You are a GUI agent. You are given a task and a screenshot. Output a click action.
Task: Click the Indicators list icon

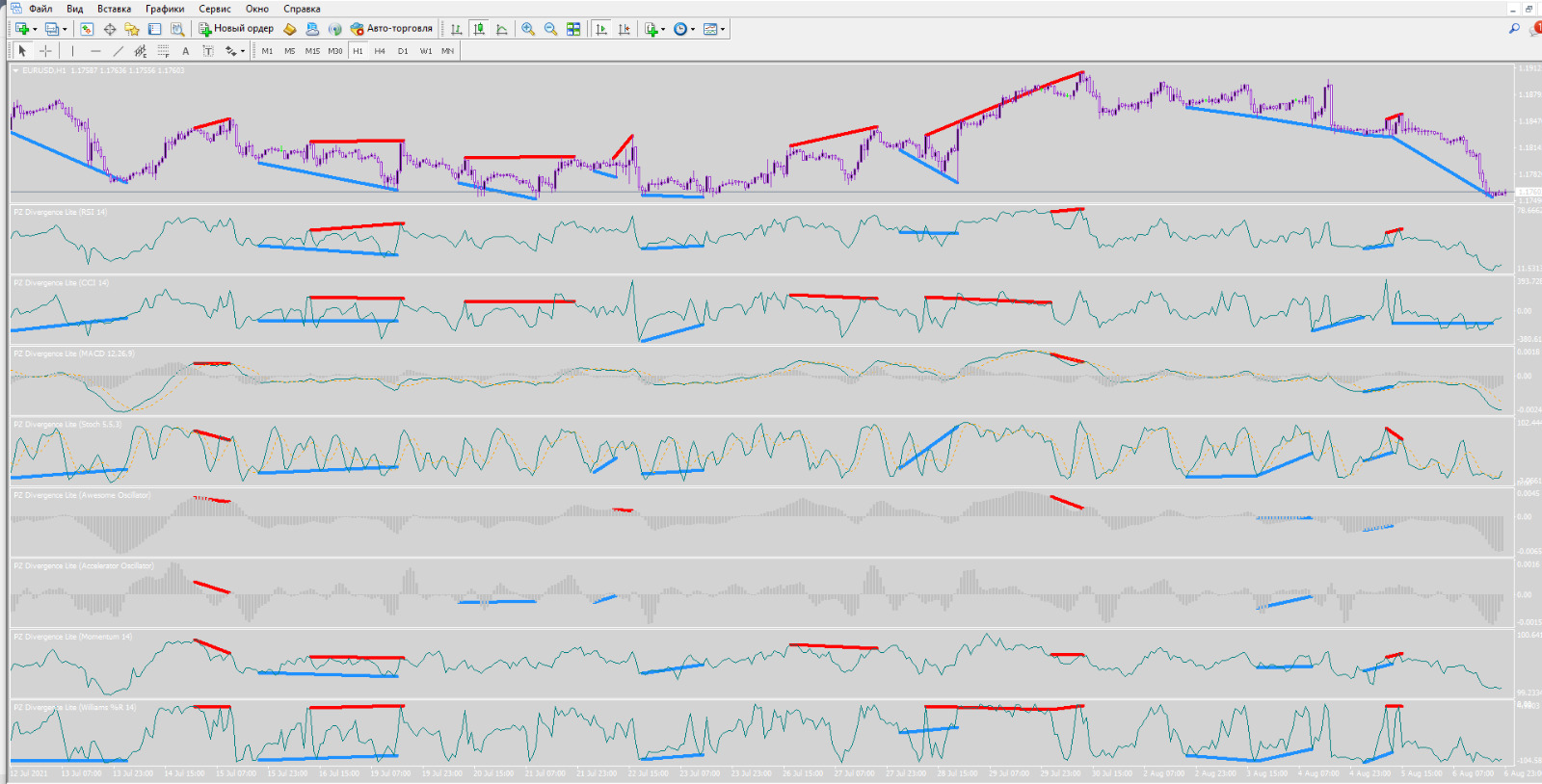pyautogui.click(x=651, y=29)
